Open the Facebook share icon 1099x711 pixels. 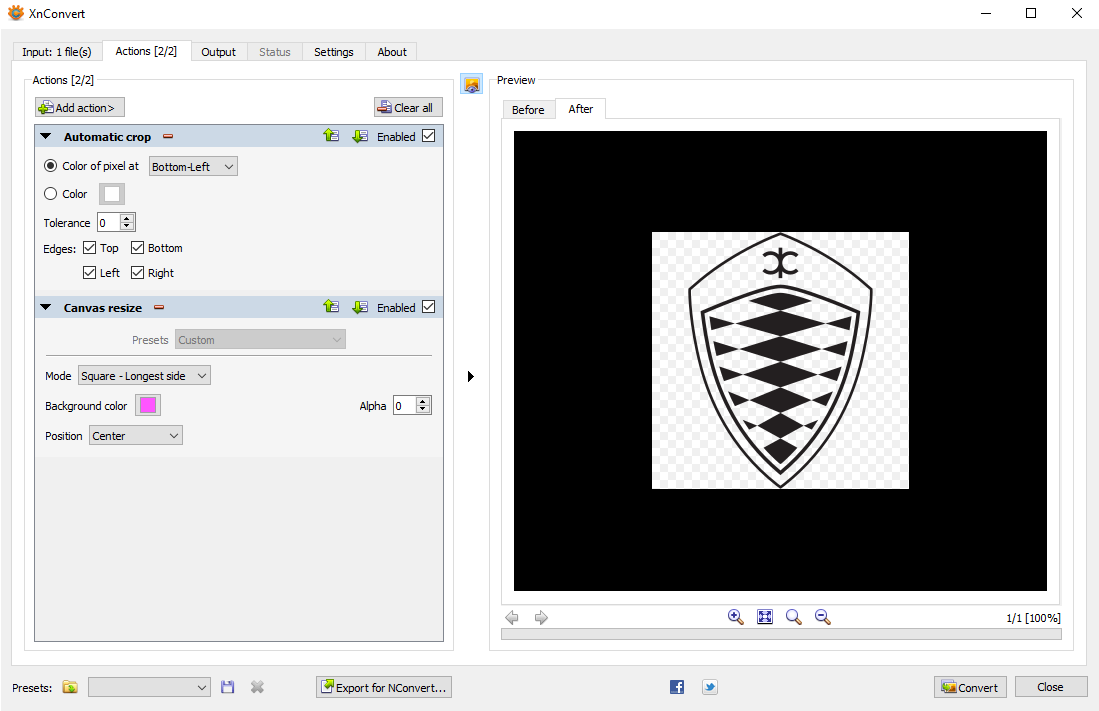[677, 687]
